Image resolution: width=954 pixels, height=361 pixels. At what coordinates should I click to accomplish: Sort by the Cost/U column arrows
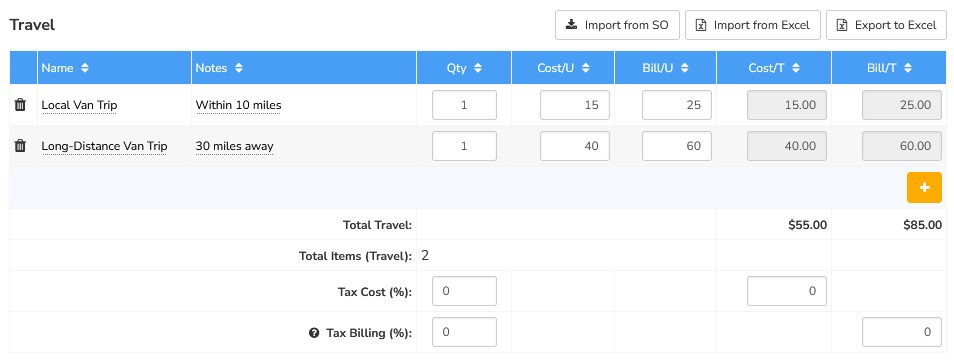click(x=585, y=68)
